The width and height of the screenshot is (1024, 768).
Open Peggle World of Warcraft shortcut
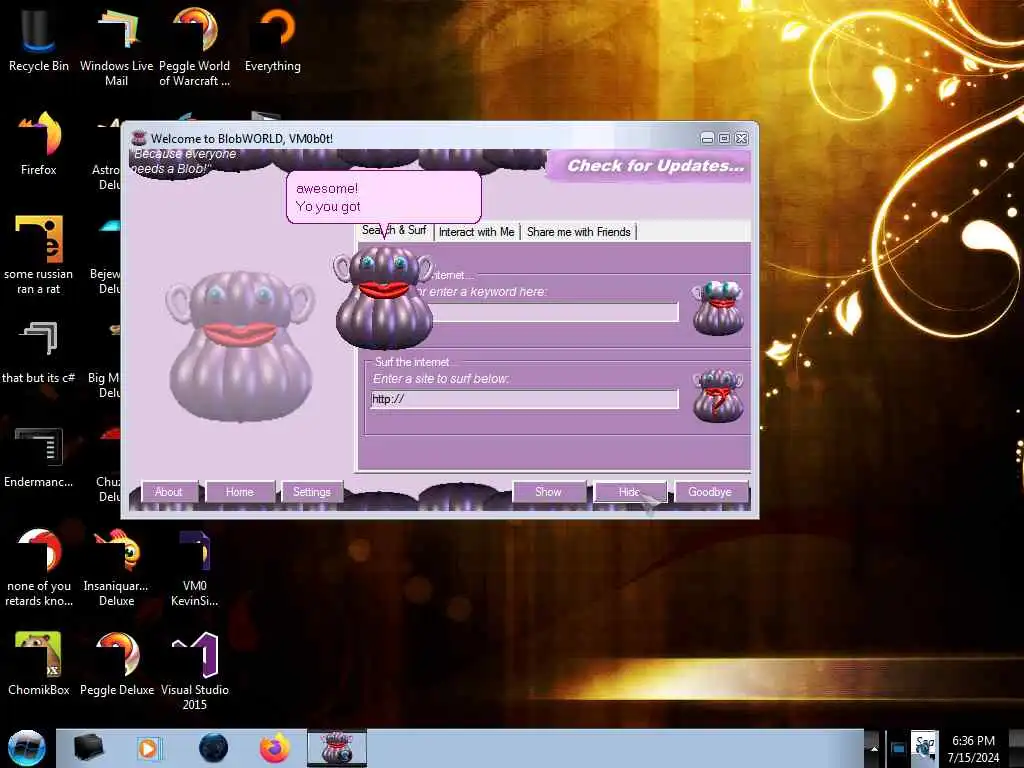[195, 46]
